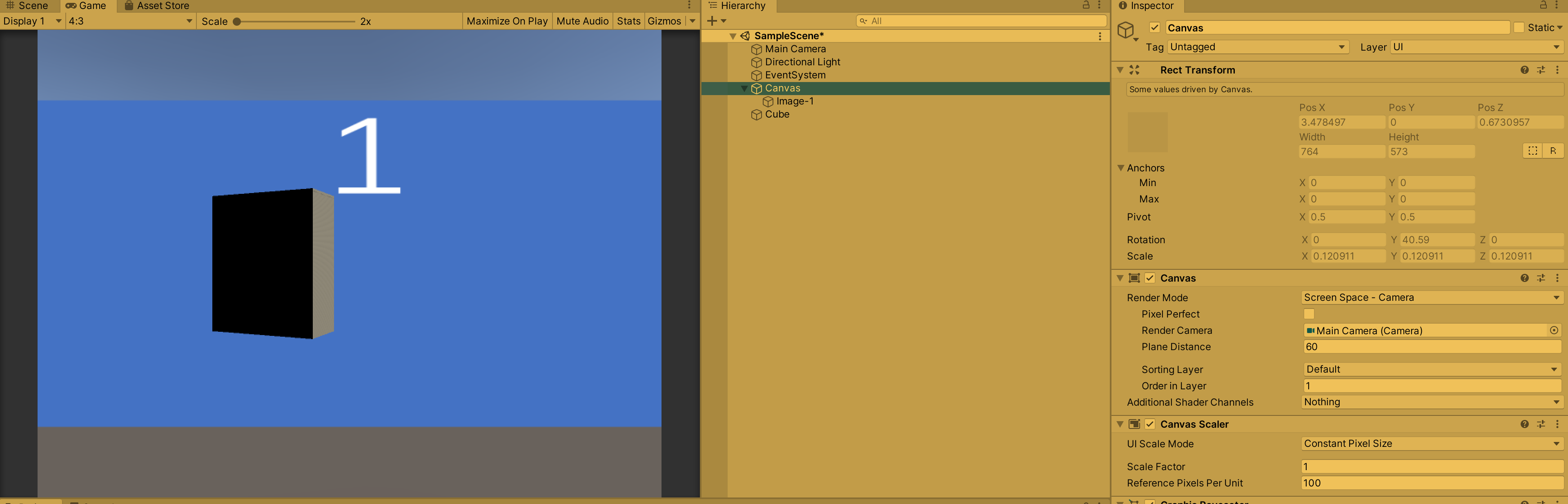Click the Mute Audio button
Viewport: 1568px width, 504px height.
[582, 21]
